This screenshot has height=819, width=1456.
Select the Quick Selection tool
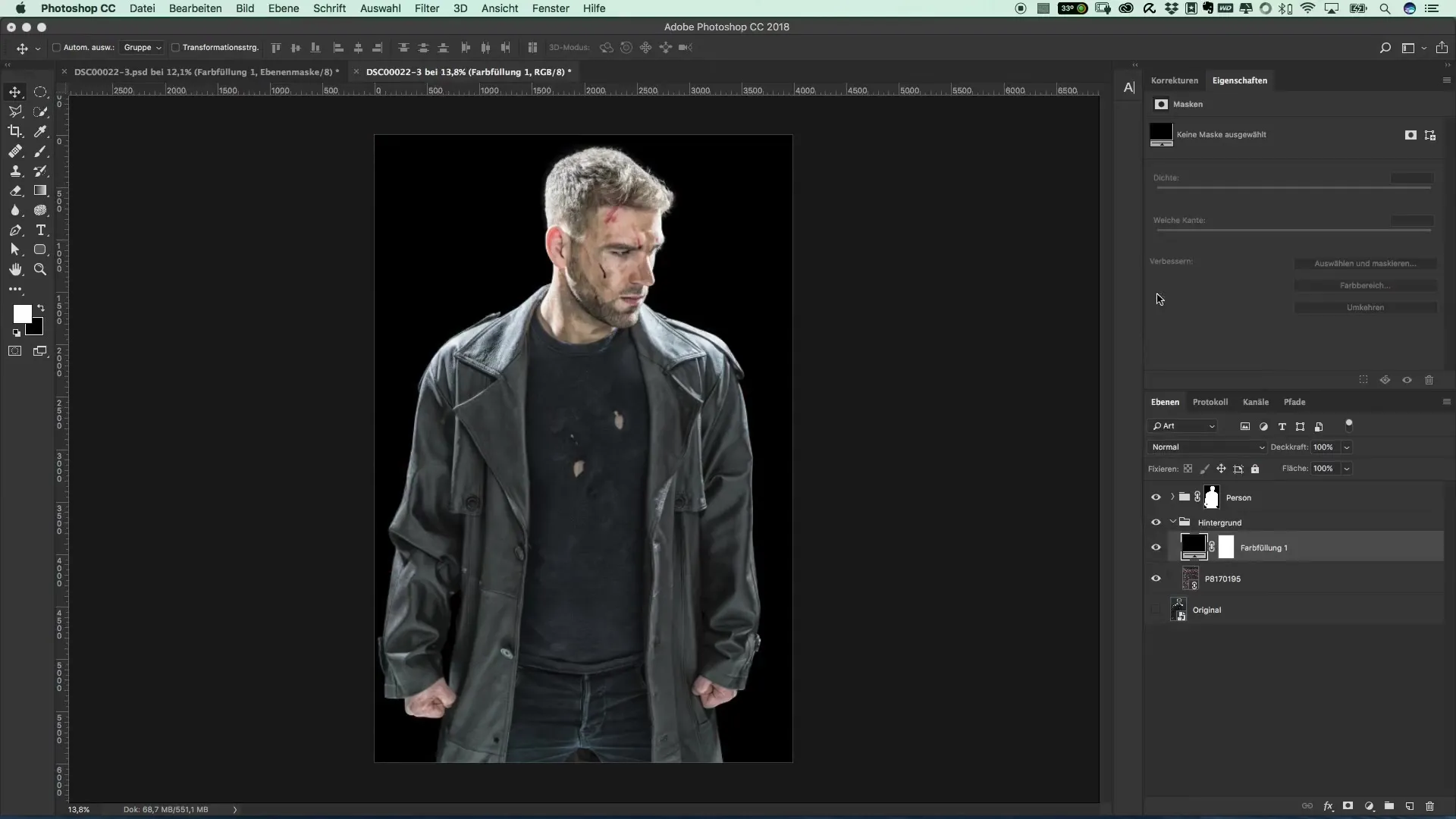pos(40,111)
